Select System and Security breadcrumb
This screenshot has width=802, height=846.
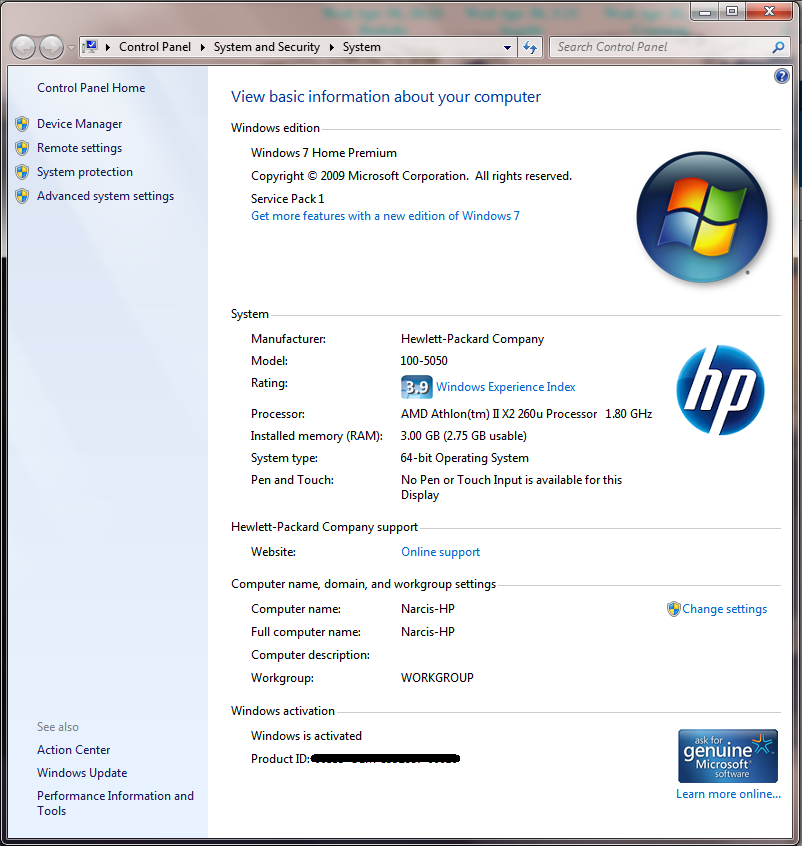[x=267, y=47]
